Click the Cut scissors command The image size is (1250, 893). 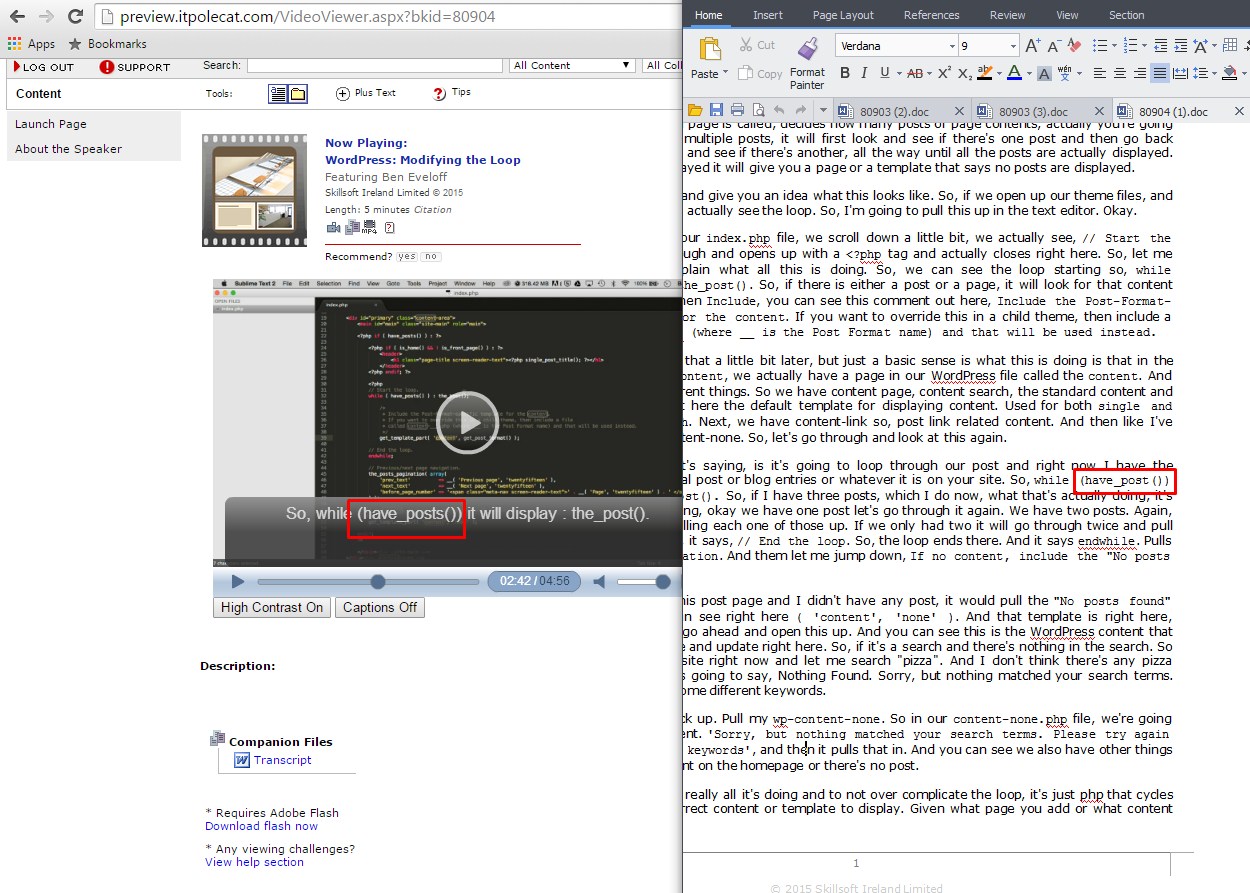757,45
